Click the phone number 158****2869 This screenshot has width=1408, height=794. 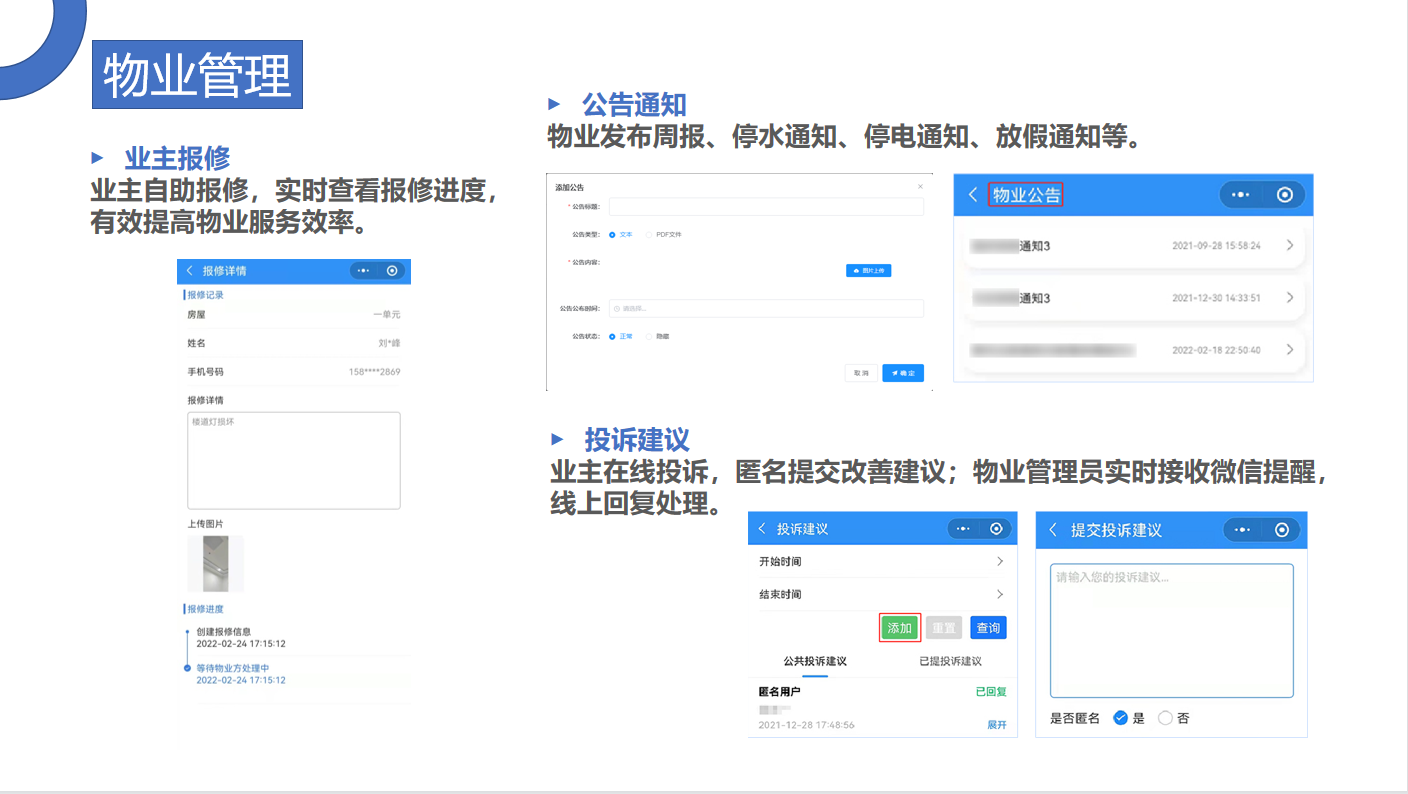tap(374, 372)
